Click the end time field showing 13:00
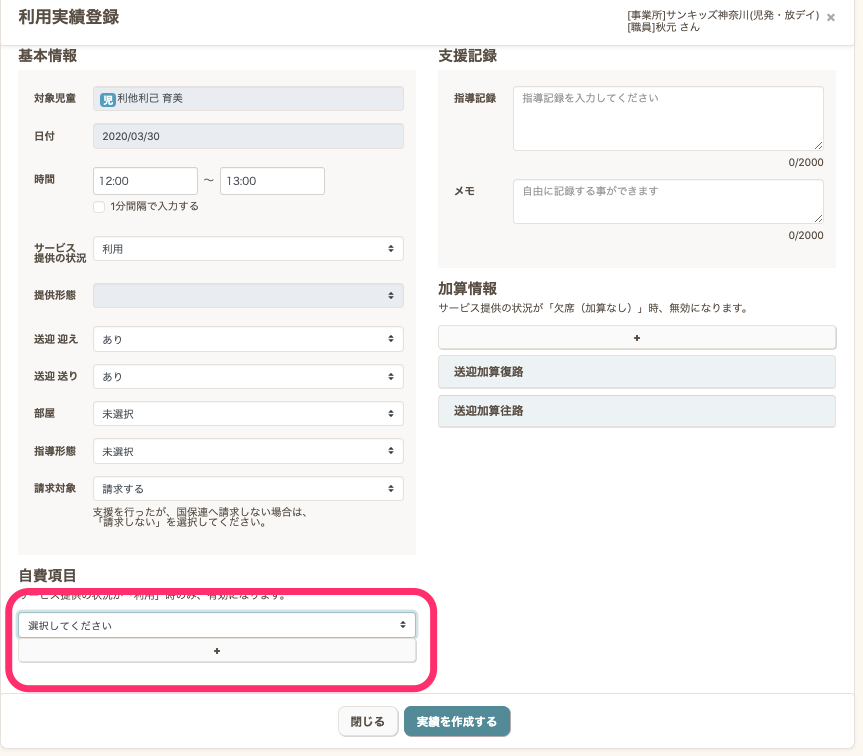Screen dimensions: 863x756 point(272,181)
